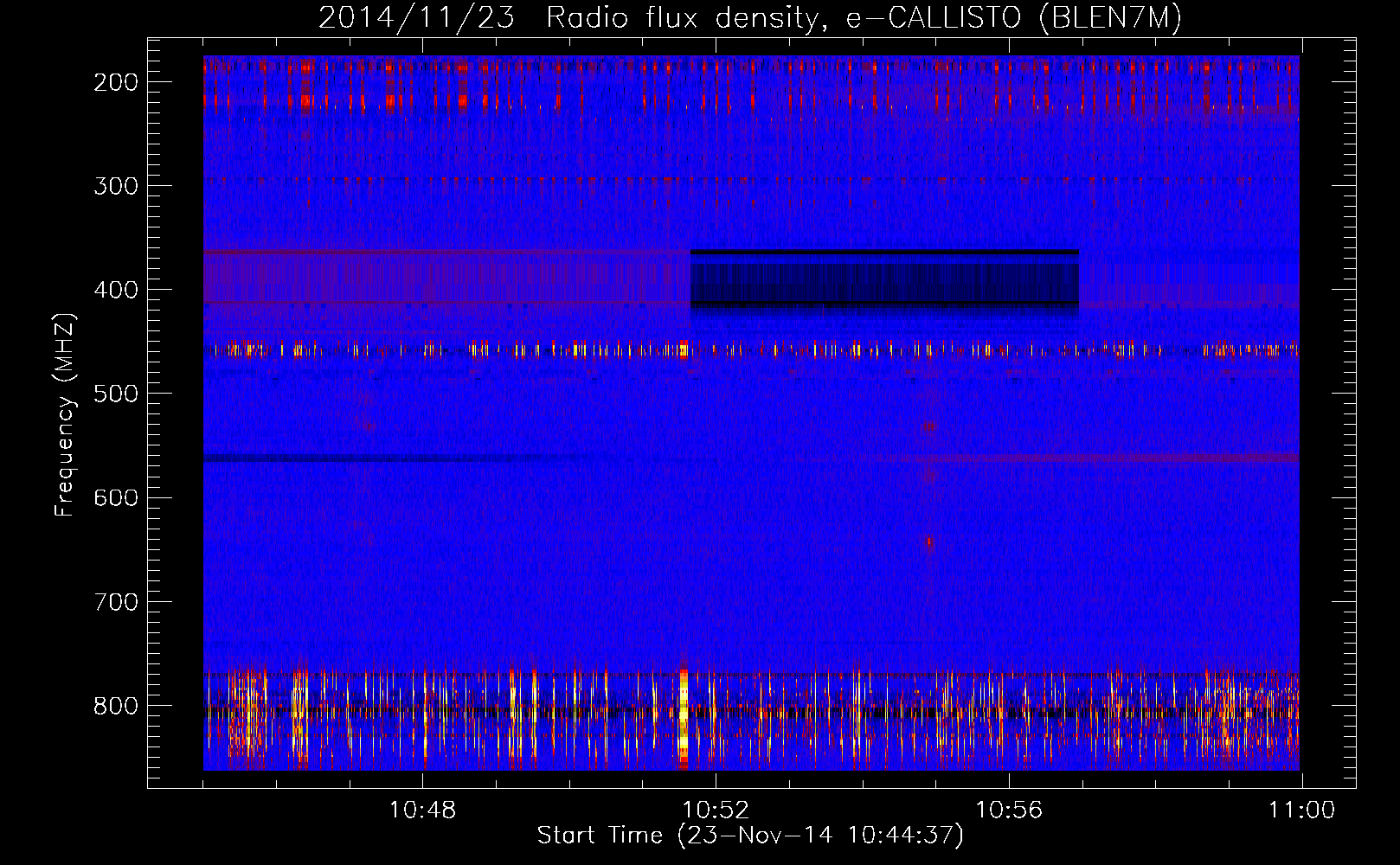Click the 800 frequency tick label
Screen dimensions: 1400x865
116,705
